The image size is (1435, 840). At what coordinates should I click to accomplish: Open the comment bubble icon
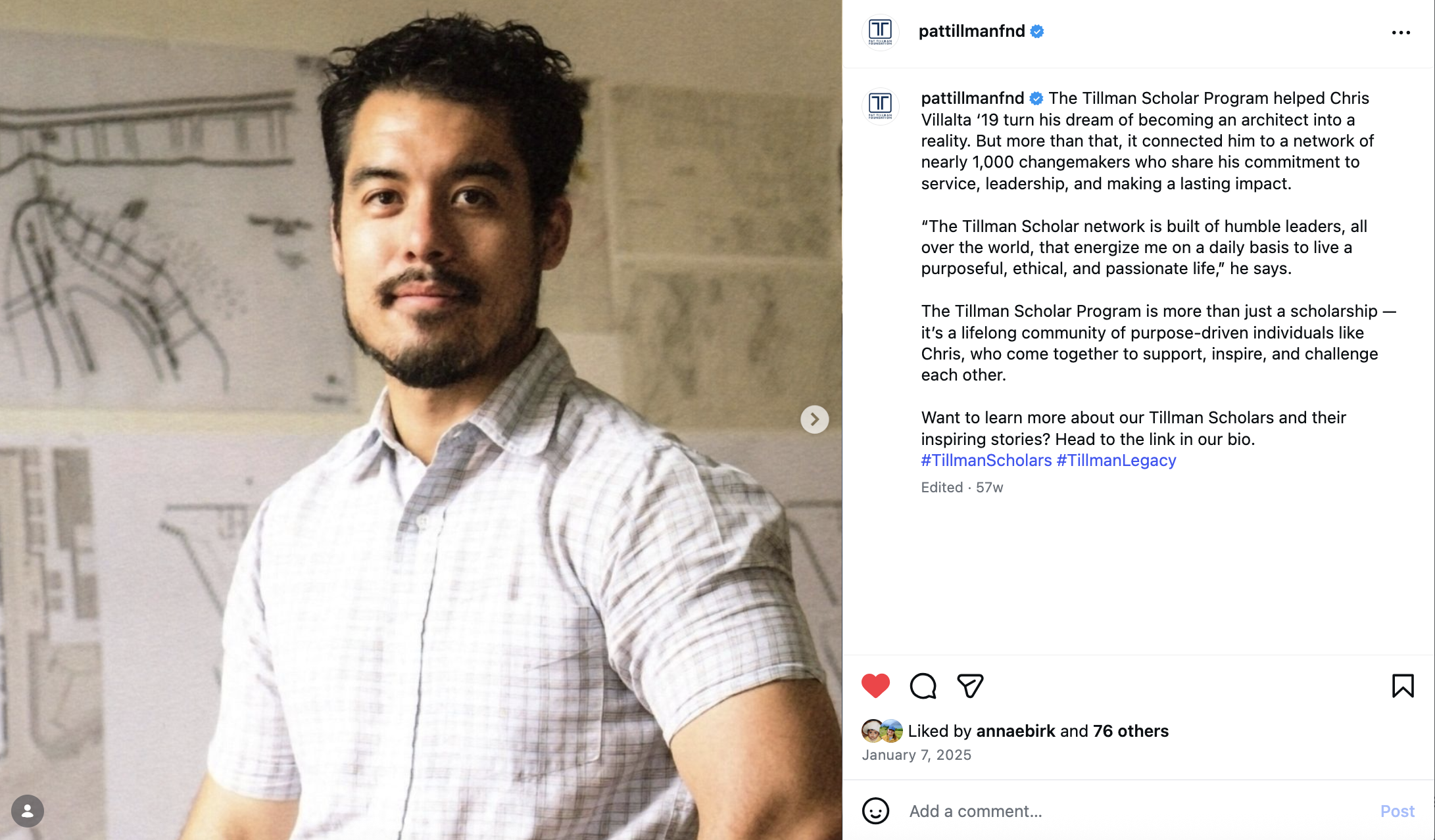[923, 686]
